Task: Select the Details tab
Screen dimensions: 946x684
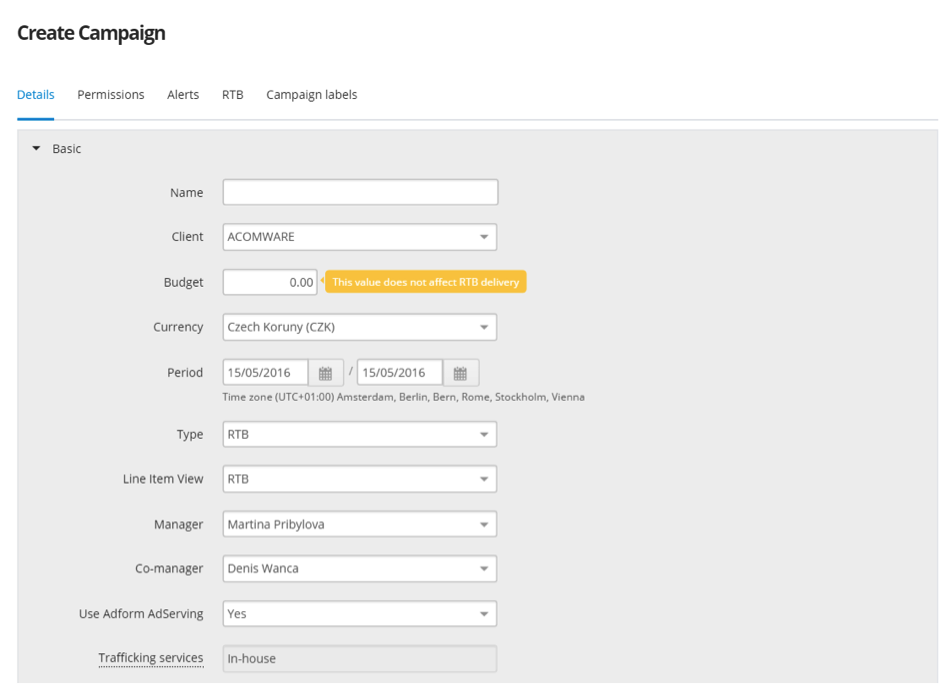Action: pyautogui.click(x=36, y=95)
